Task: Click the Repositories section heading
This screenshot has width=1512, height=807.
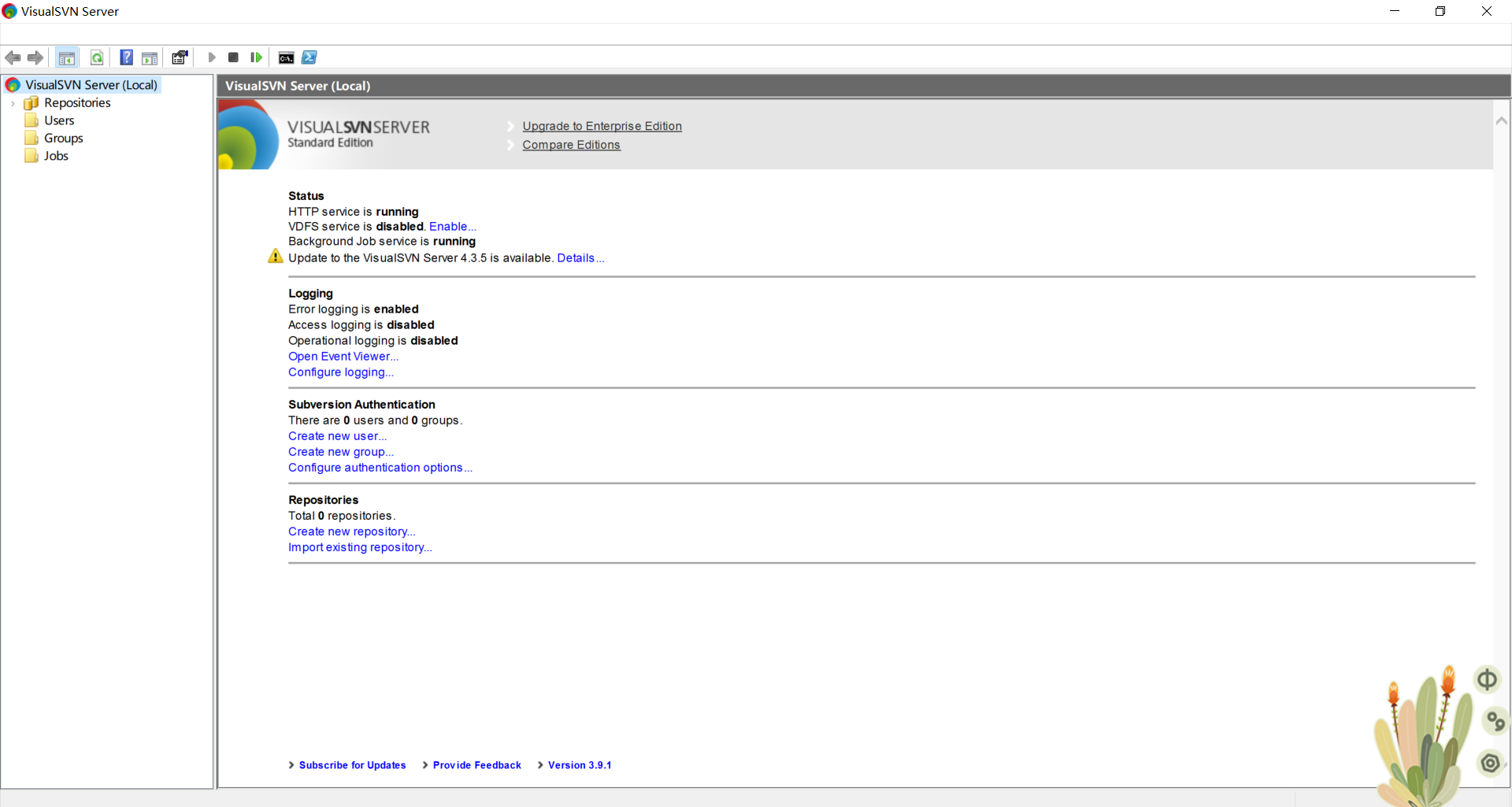Action: (x=324, y=500)
